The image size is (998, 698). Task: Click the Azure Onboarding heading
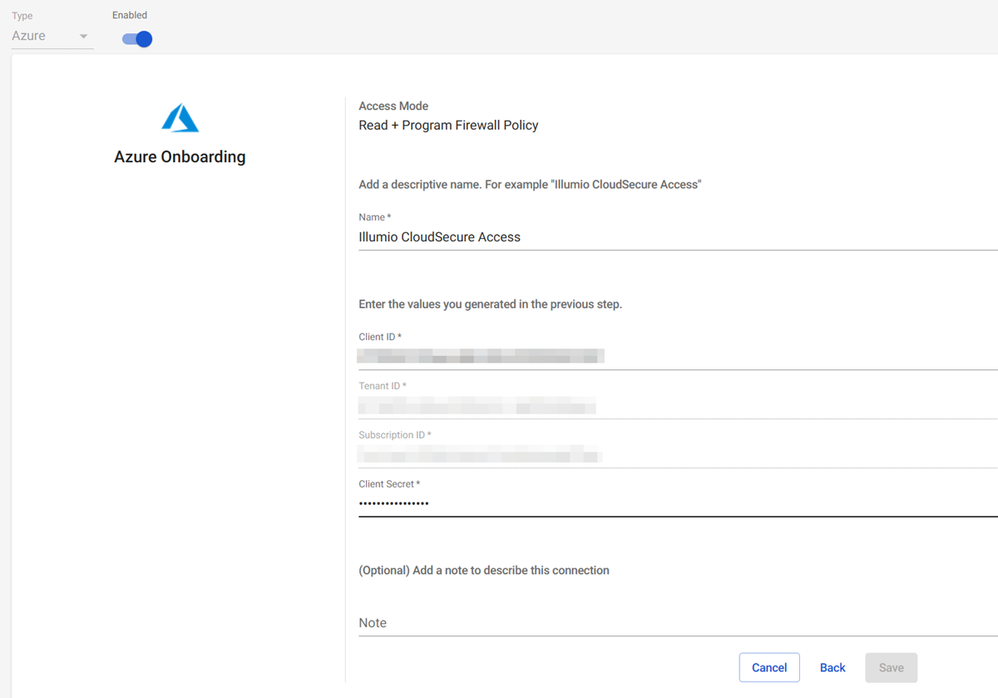pos(180,157)
